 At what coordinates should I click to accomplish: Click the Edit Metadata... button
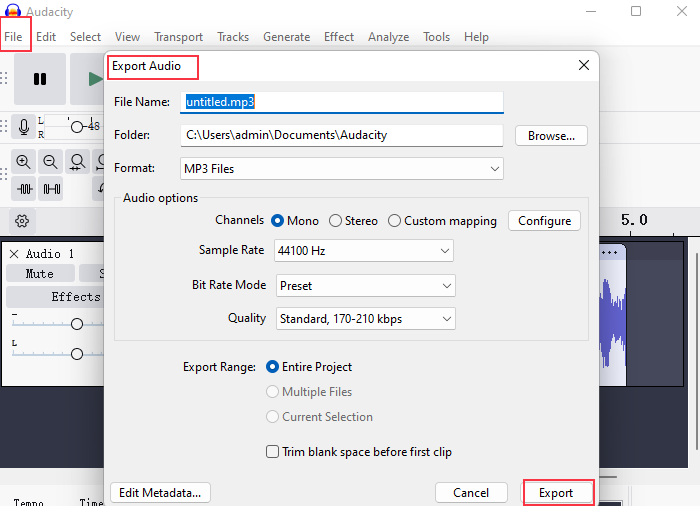click(x=160, y=493)
